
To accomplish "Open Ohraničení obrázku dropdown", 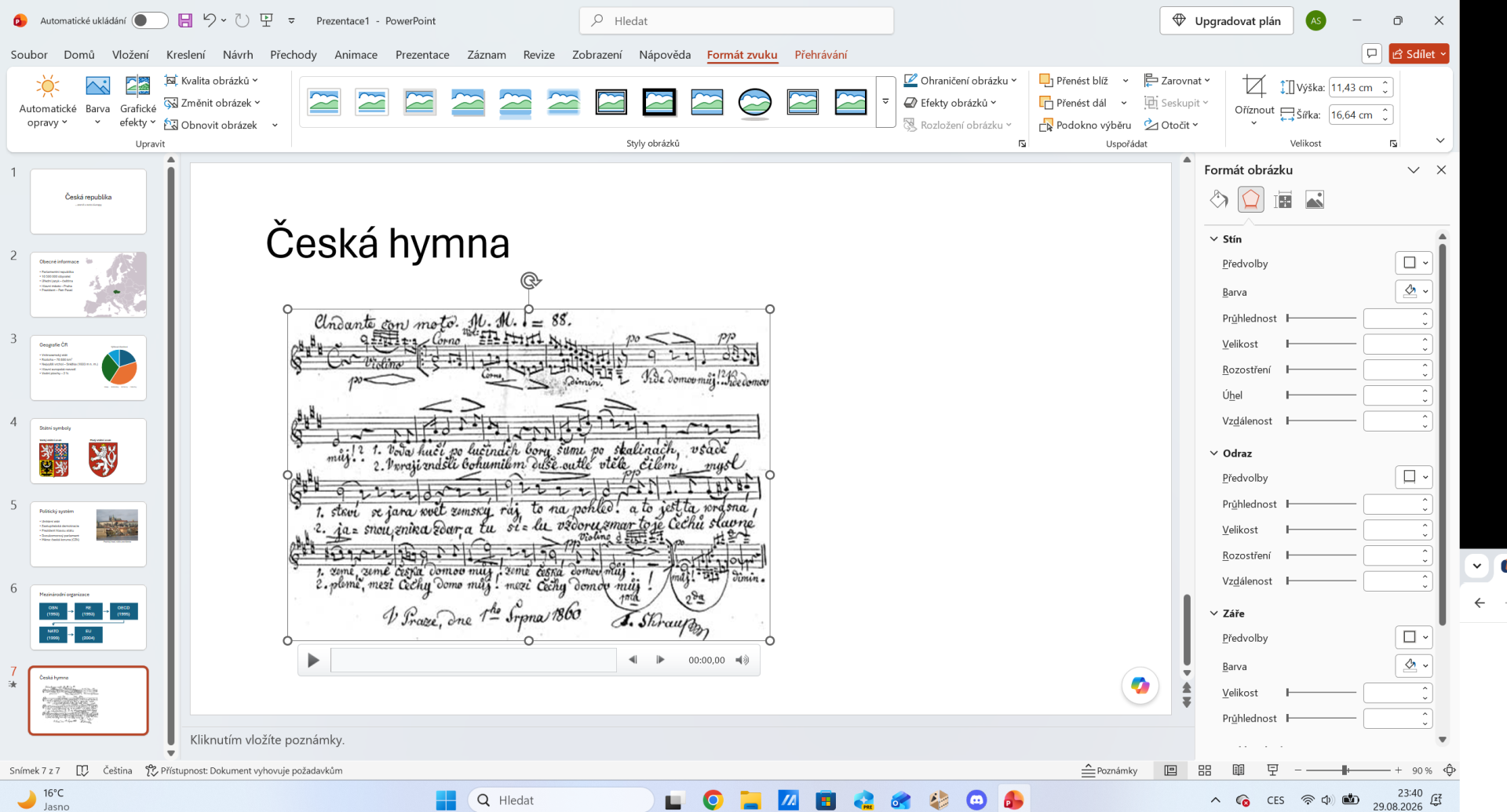I will coord(960,80).
